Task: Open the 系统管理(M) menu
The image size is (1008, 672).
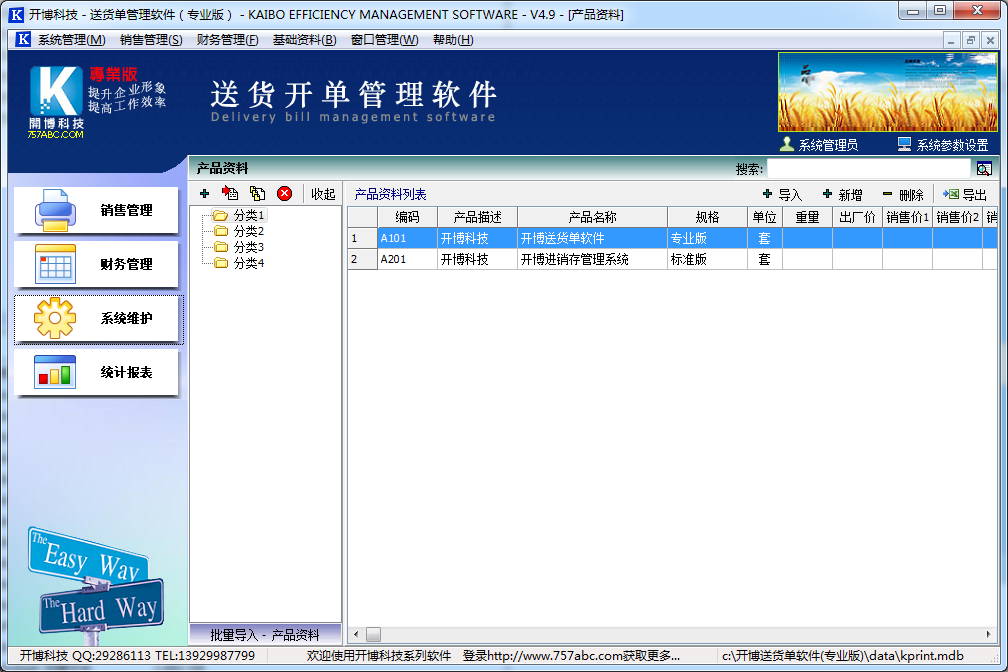Action: click(70, 40)
